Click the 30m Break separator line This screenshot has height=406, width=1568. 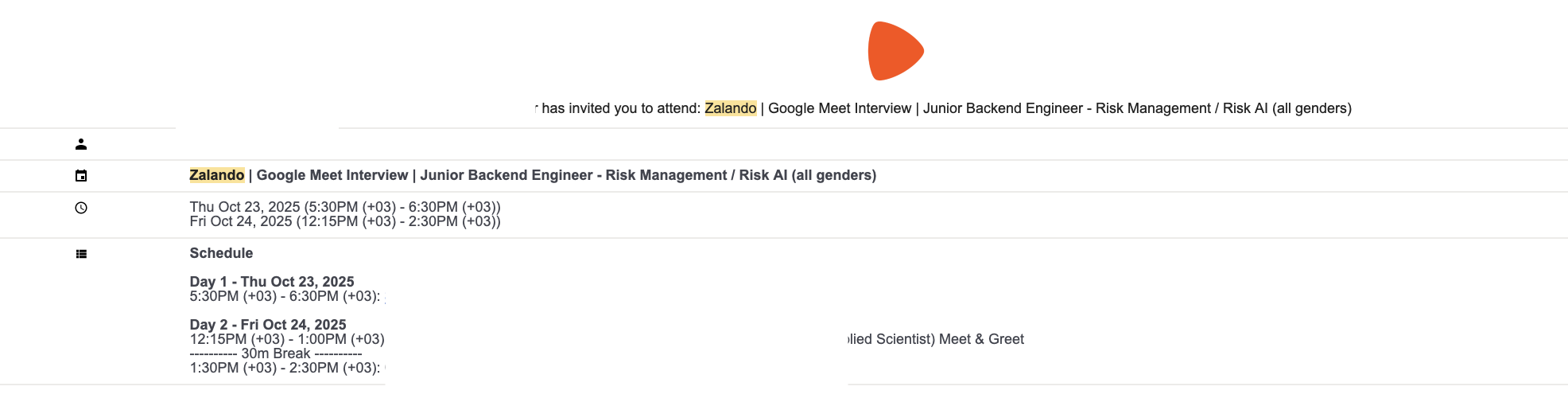tap(276, 353)
